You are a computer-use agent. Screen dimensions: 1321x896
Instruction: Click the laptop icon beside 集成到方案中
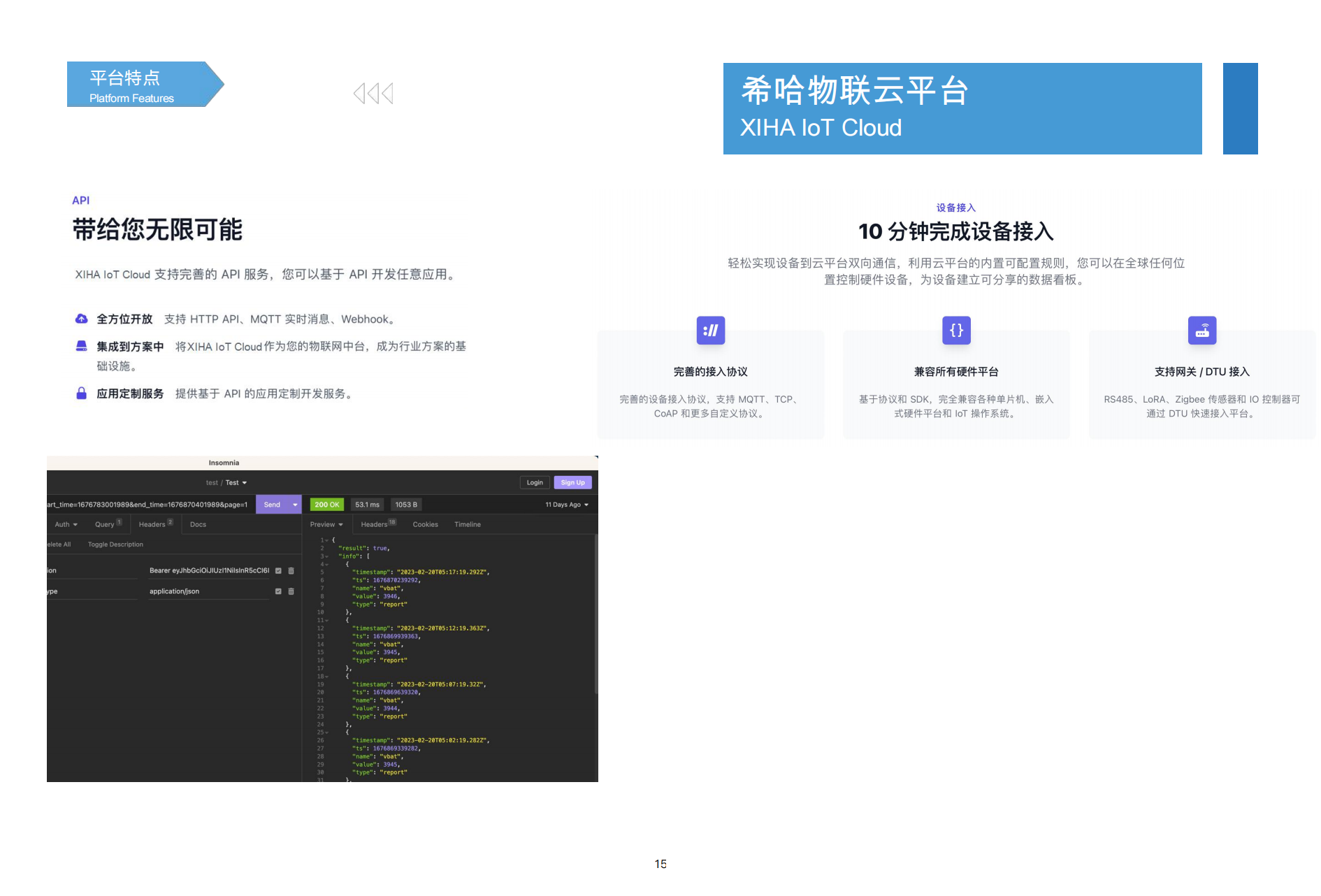(82, 346)
